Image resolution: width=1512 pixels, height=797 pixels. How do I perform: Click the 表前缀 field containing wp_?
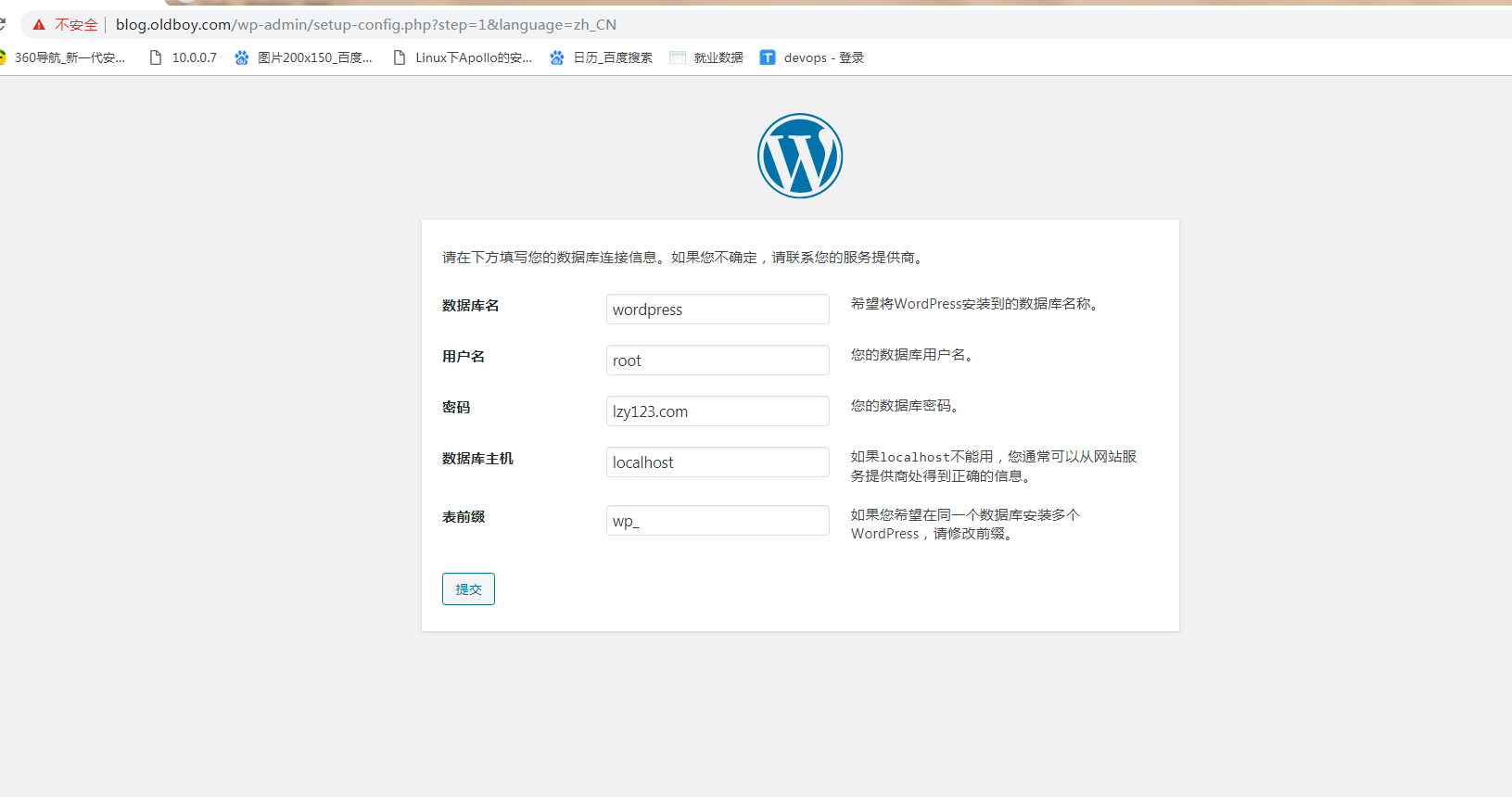718,521
